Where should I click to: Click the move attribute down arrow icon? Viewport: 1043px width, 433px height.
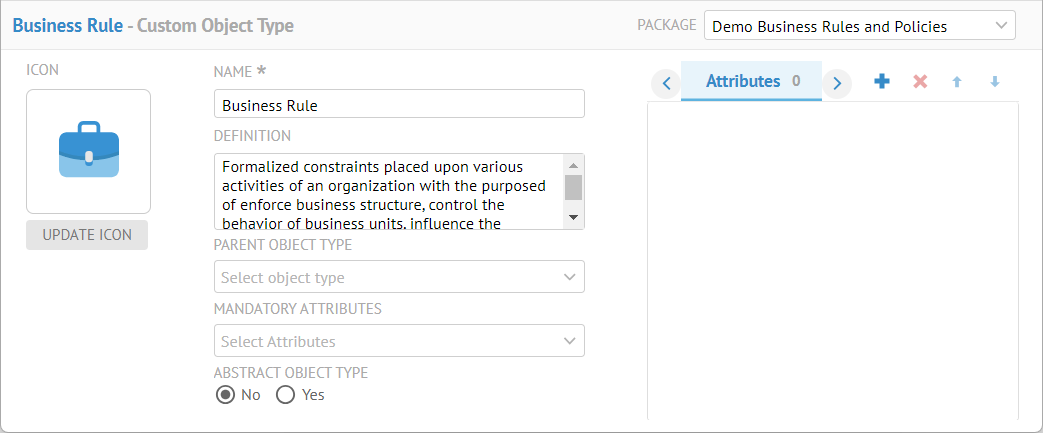(995, 82)
